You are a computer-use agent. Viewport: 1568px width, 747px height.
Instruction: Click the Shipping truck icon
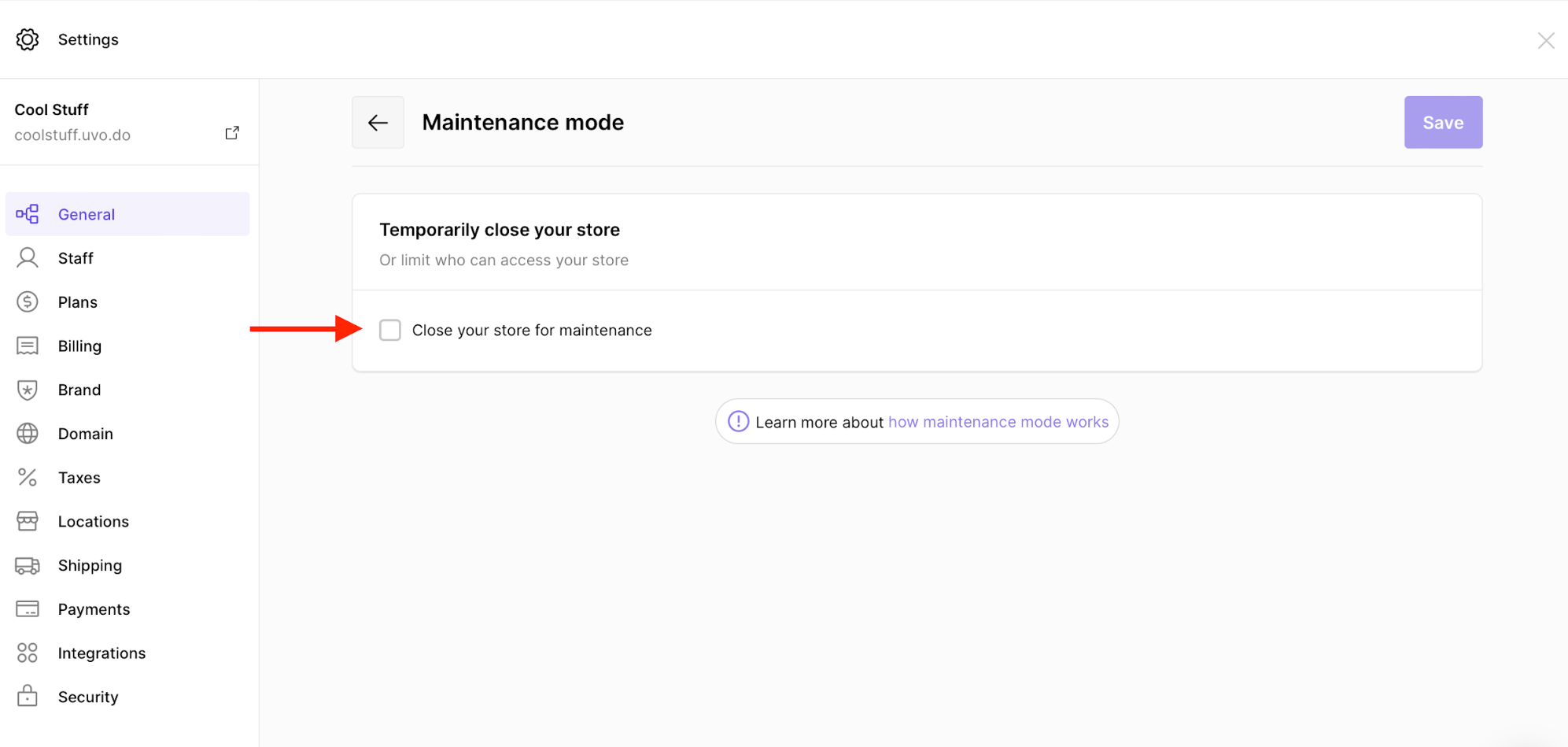point(28,565)
